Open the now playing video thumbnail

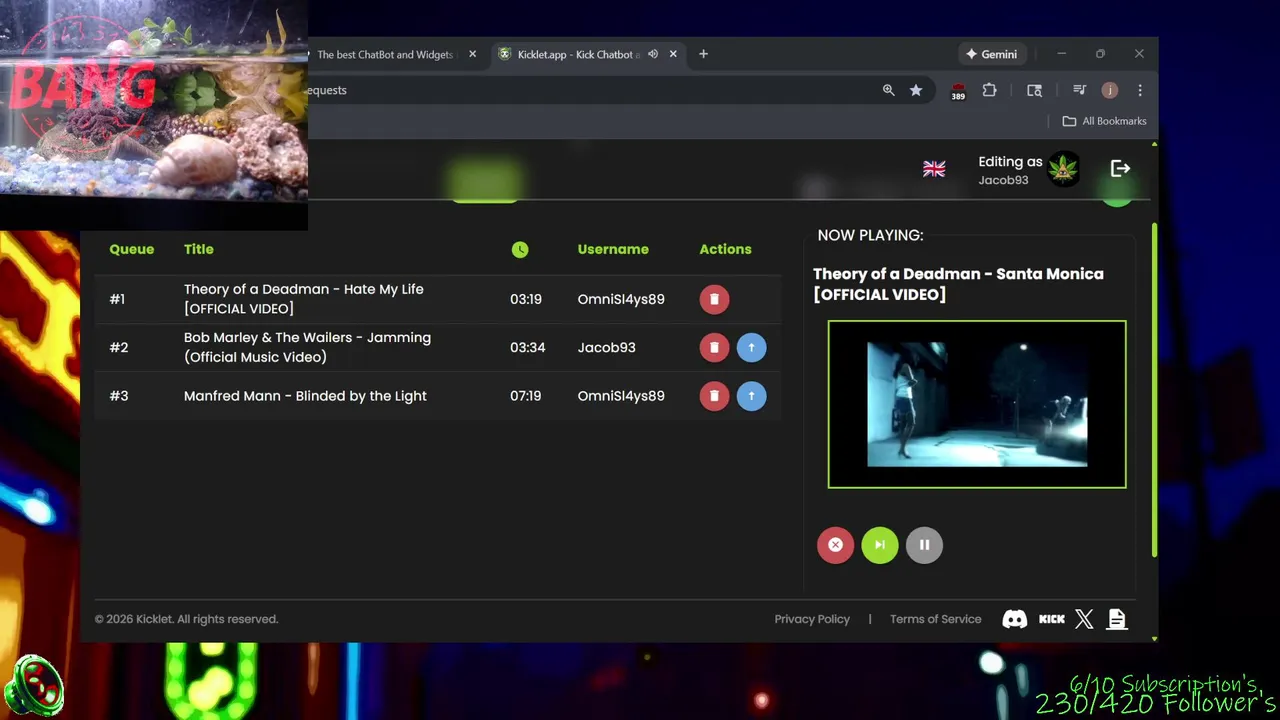tap(977, 404)
